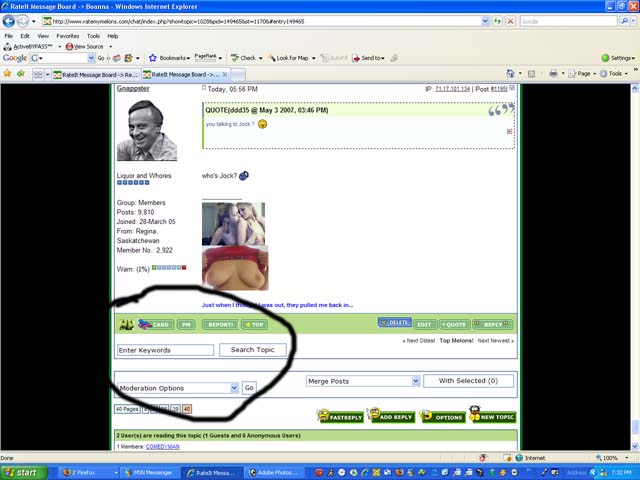Click the CARD button under the post

[x=154, y=324]
